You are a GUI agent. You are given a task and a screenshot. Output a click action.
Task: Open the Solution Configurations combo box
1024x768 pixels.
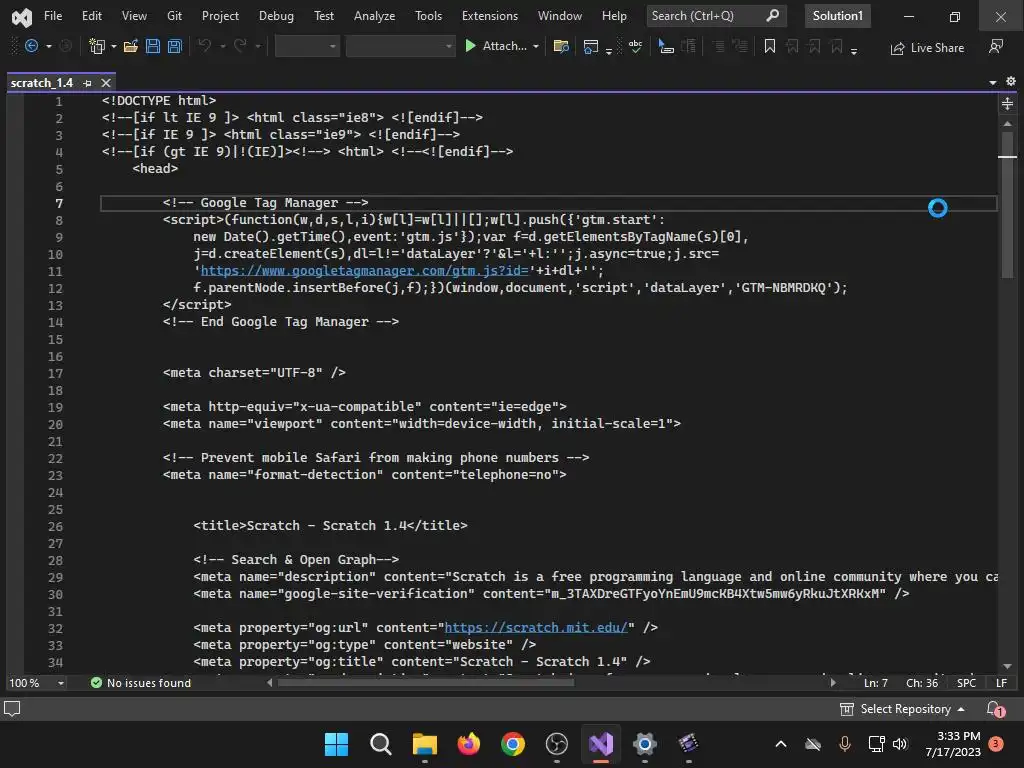307,46
